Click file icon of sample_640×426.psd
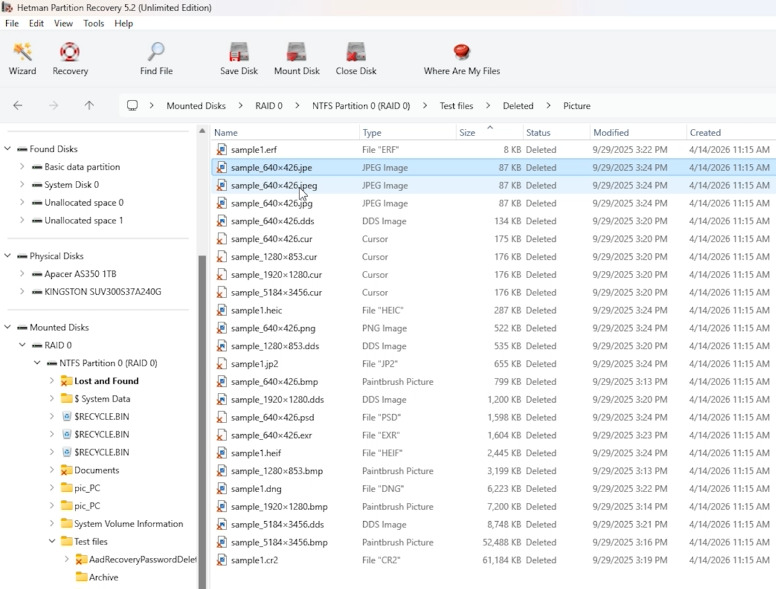This screenshot has height=589, width=776. pos(222,417)
